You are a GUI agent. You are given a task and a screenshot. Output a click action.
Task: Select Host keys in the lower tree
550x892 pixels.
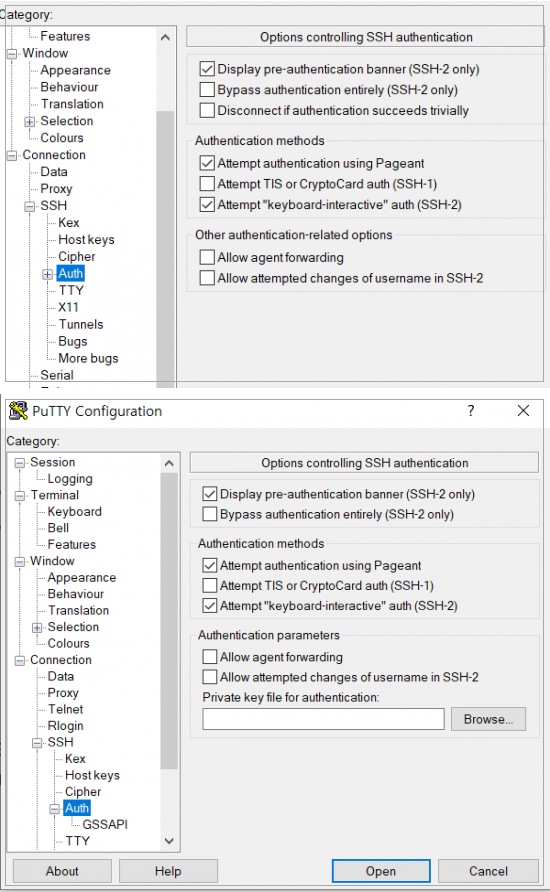click(92, 775)
